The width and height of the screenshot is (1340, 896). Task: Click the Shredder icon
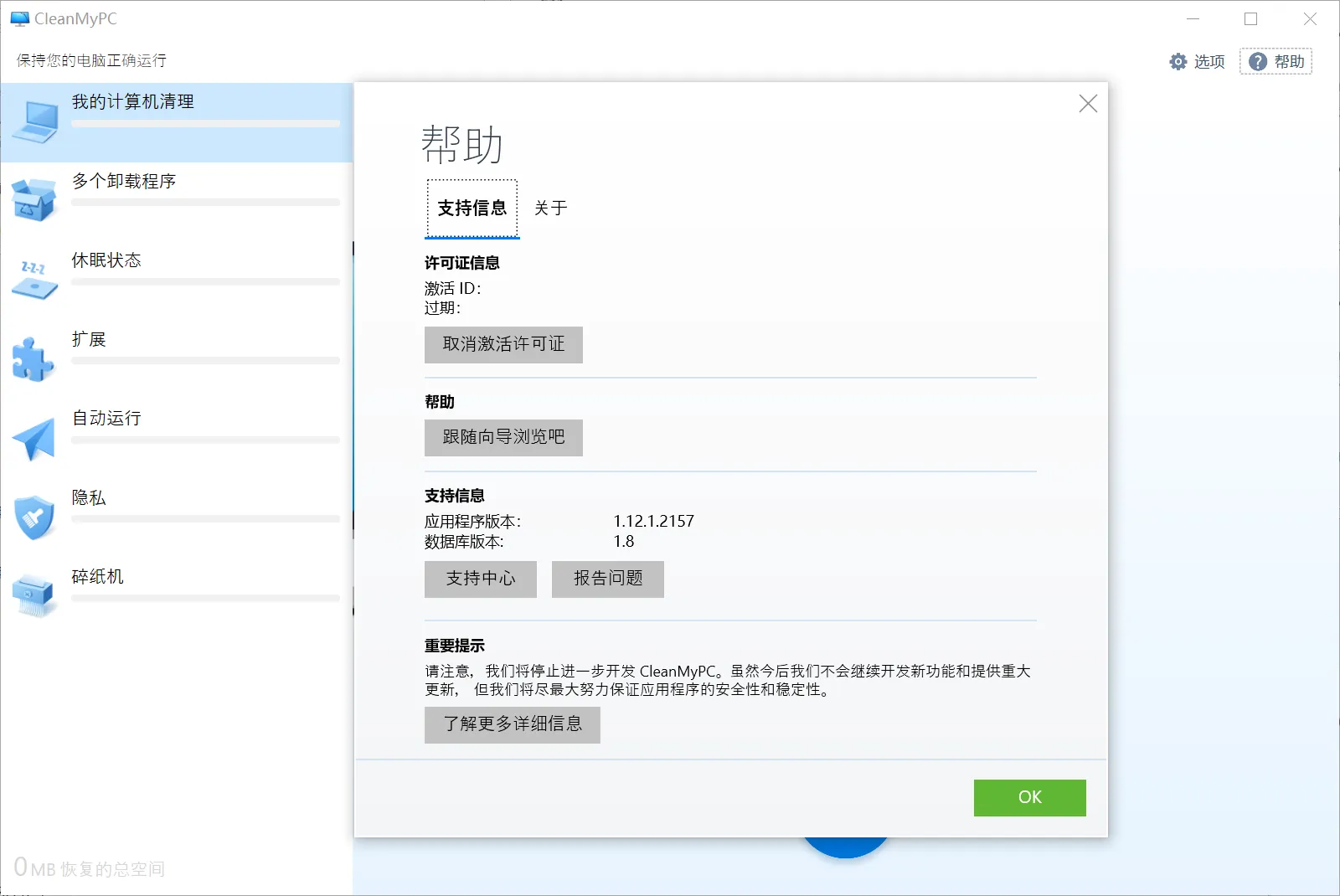(x=34, y=595)
